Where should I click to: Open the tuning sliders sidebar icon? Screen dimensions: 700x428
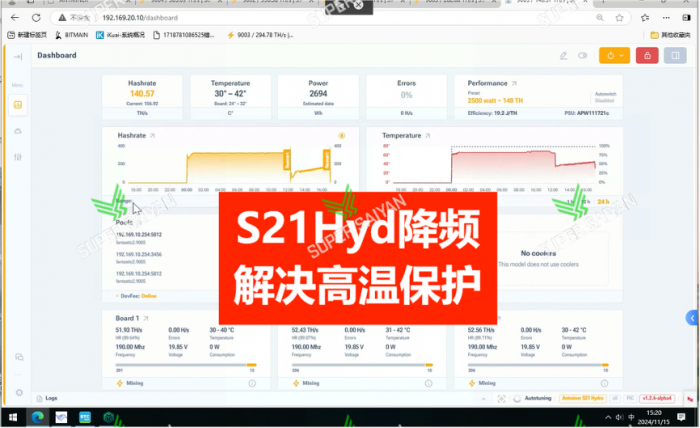pos(18,157)
